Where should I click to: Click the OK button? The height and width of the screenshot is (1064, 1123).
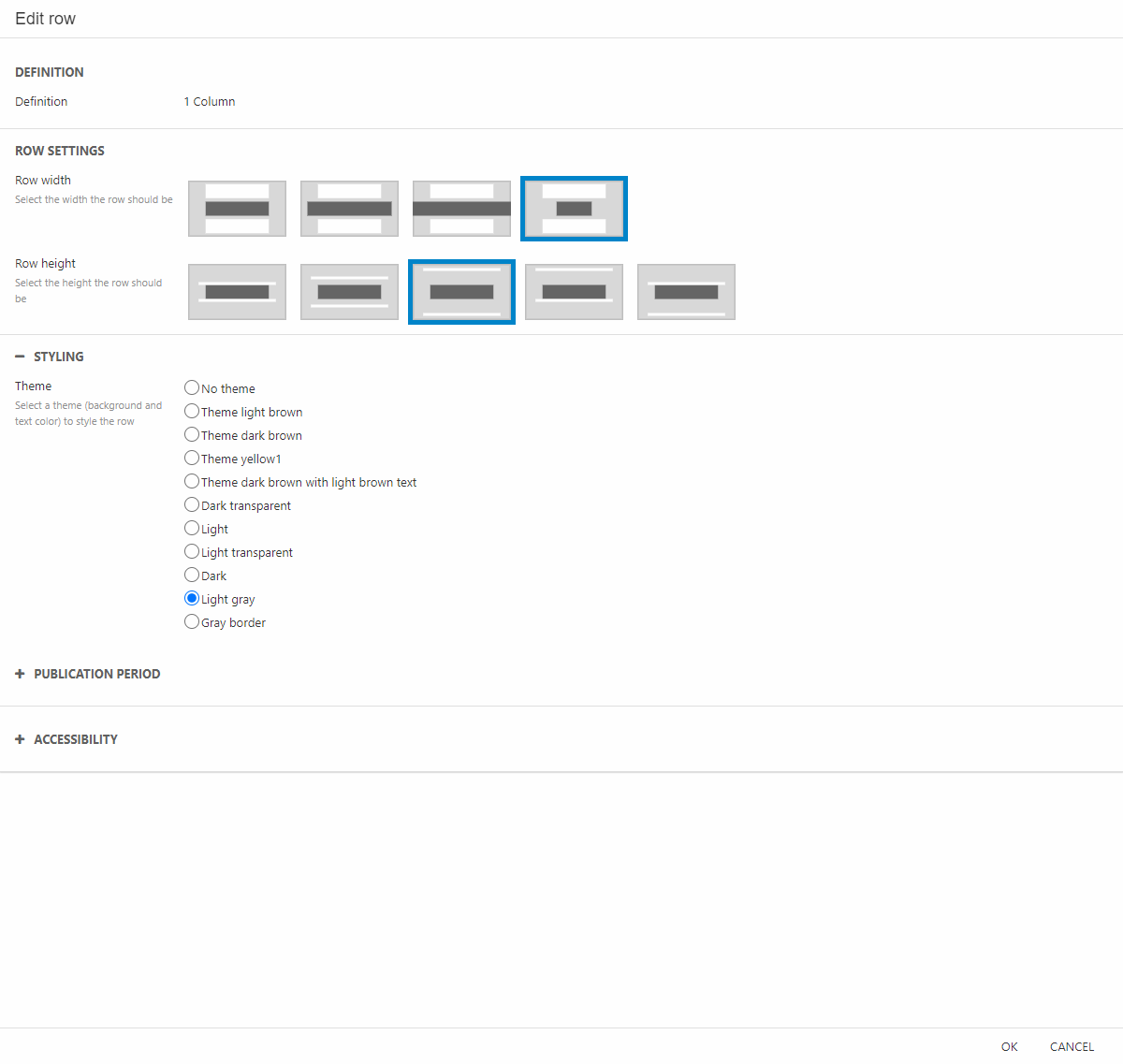pos(1009,1046)
